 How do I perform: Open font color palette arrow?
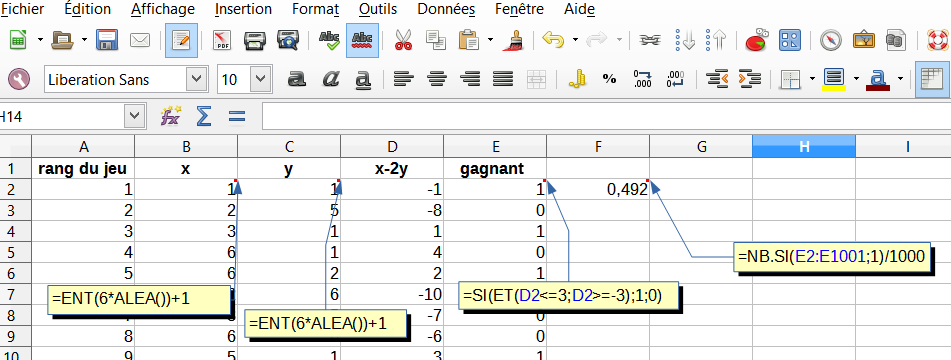(901, 79)
